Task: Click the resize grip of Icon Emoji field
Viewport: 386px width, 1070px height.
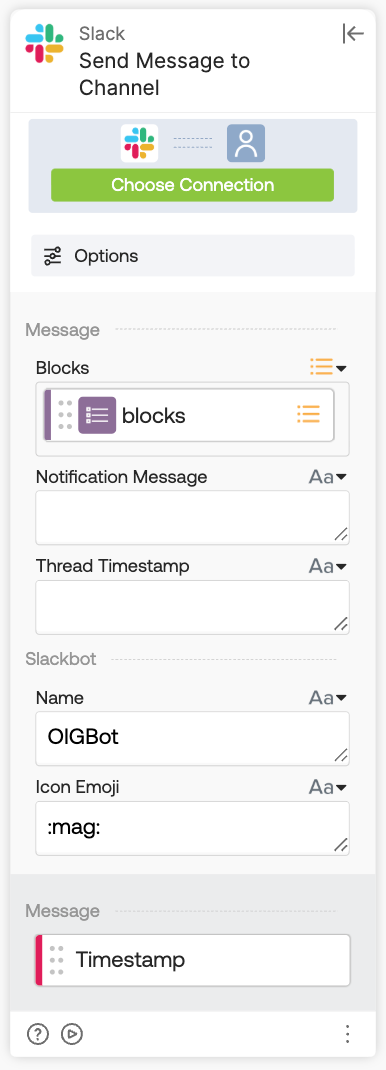Action: coord(341,846)
